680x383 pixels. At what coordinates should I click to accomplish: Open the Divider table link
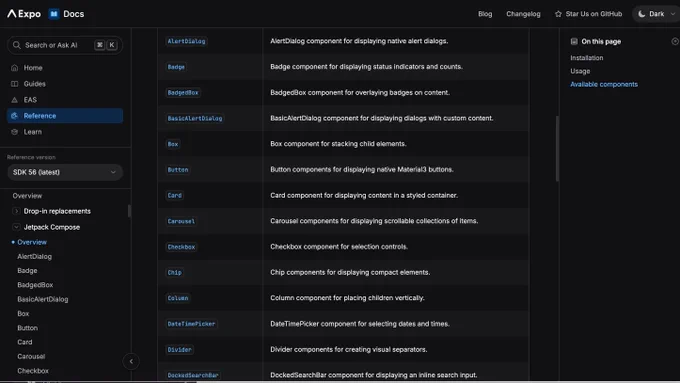(x=179, y=350)
